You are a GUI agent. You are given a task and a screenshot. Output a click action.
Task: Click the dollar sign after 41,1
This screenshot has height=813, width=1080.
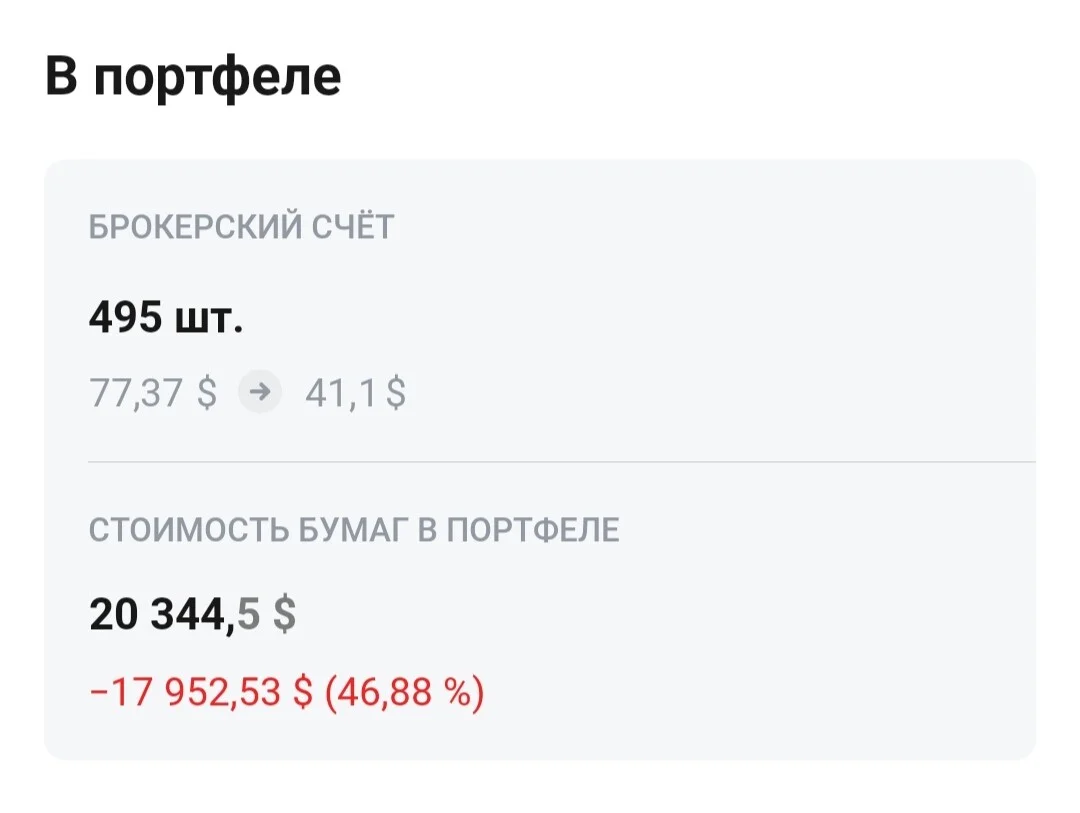tap(396, 393)
